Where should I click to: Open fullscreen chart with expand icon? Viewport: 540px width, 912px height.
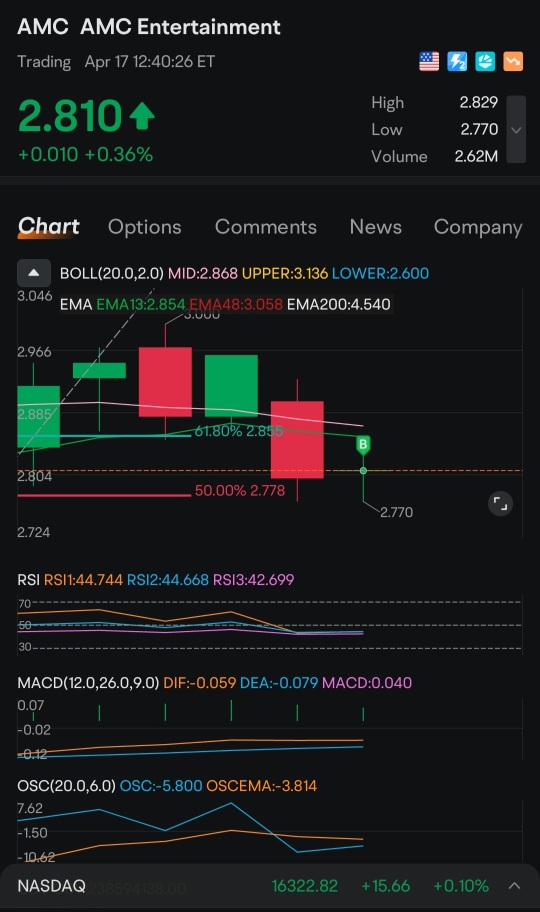(500, 504)
